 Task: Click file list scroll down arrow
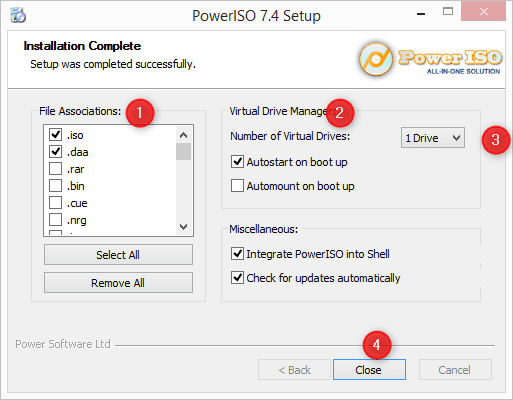(183, 227)
